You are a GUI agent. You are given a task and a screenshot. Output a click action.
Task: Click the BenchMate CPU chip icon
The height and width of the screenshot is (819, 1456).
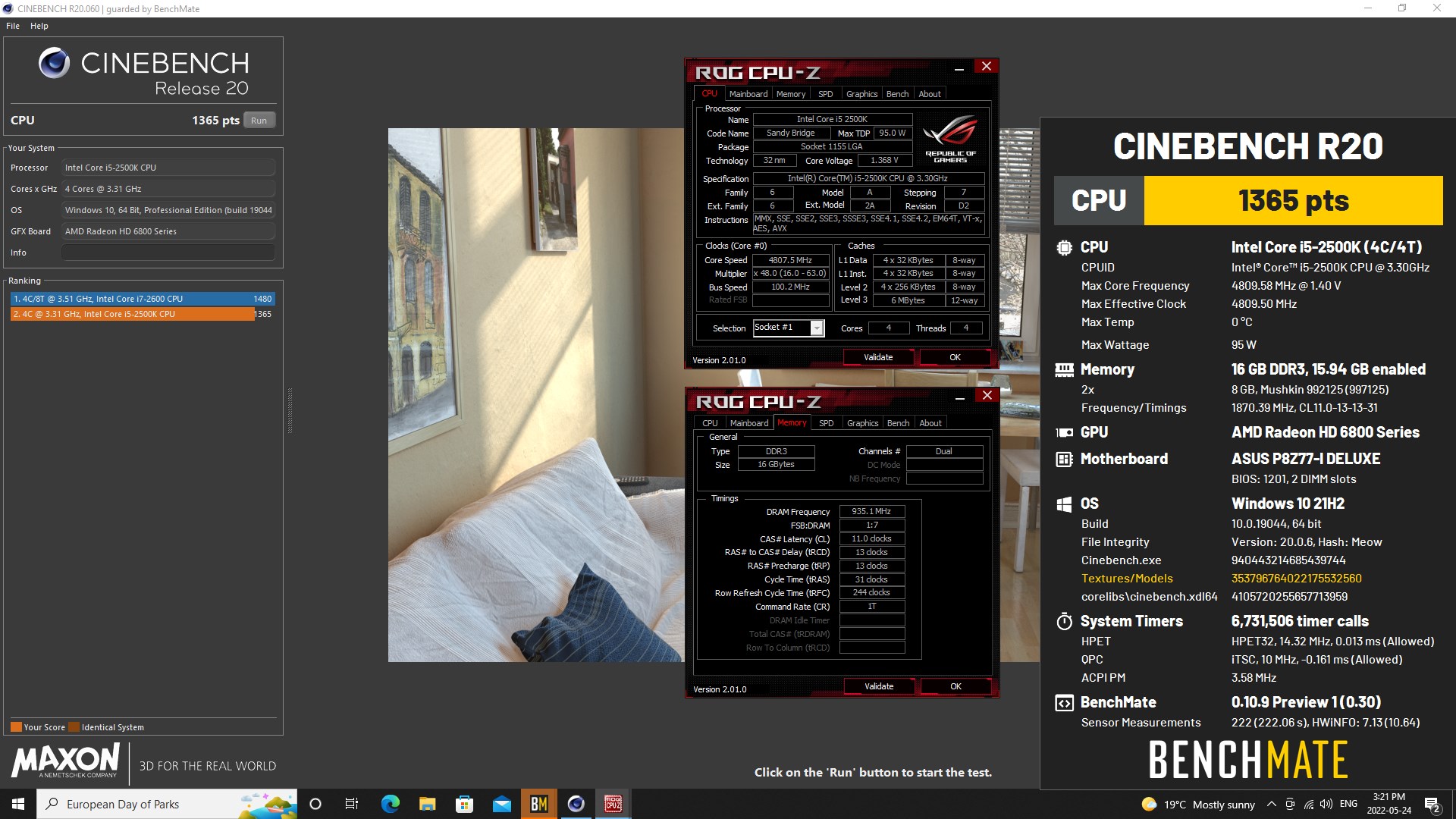(1064, 247)
